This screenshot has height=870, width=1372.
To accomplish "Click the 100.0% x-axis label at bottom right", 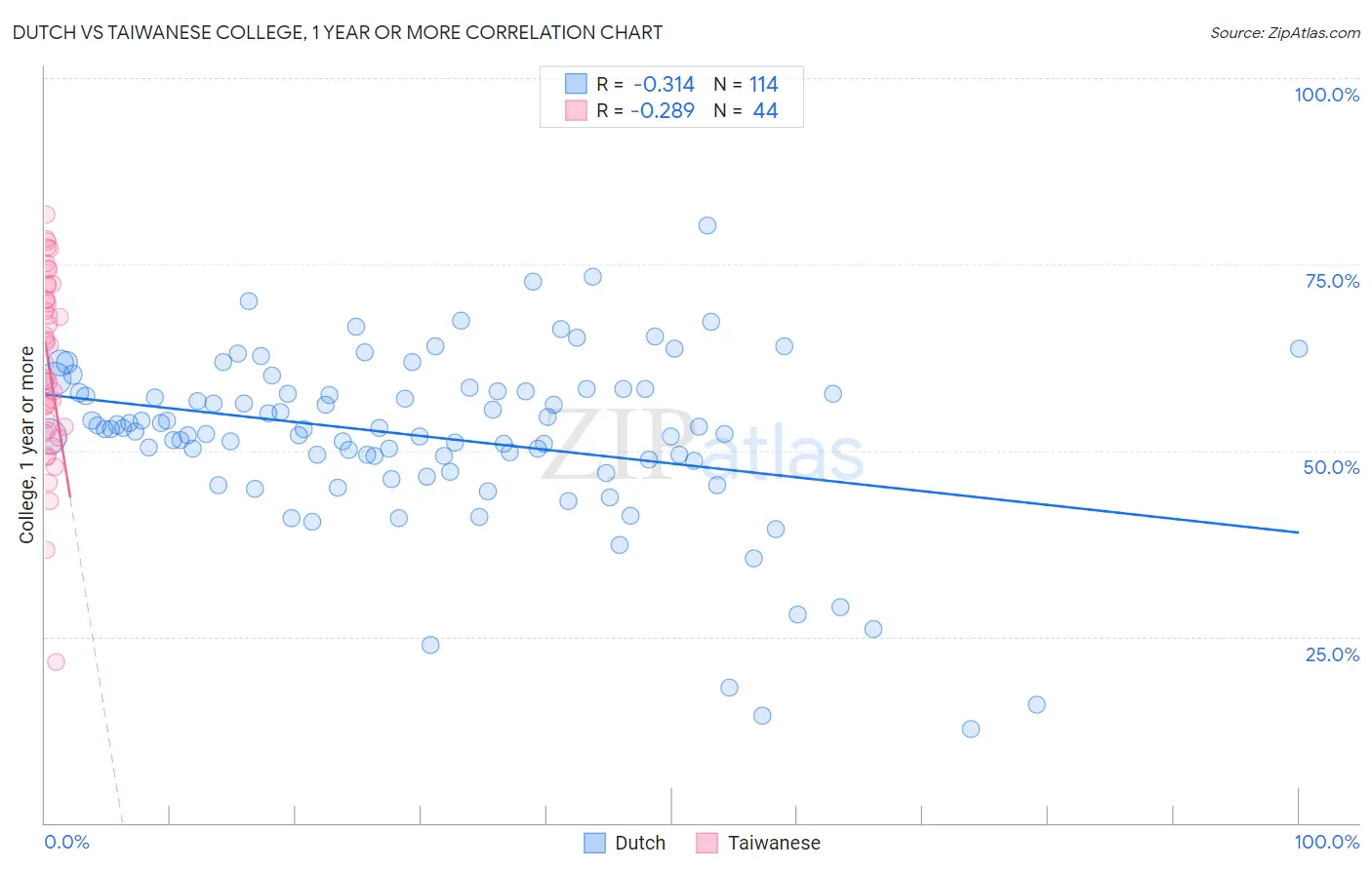I will point(1326,842).
